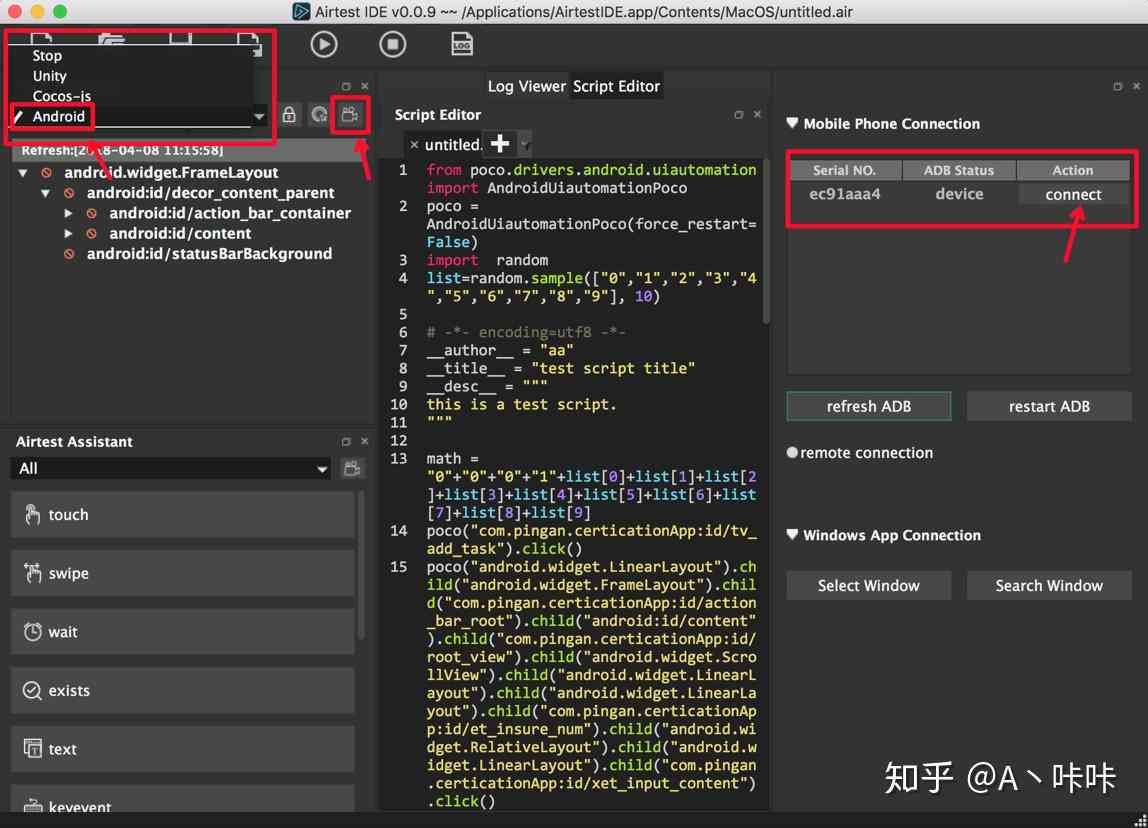The image size is (1148, 828).
Task: Click the script editor vertical scrollbar
Action: 767,242
